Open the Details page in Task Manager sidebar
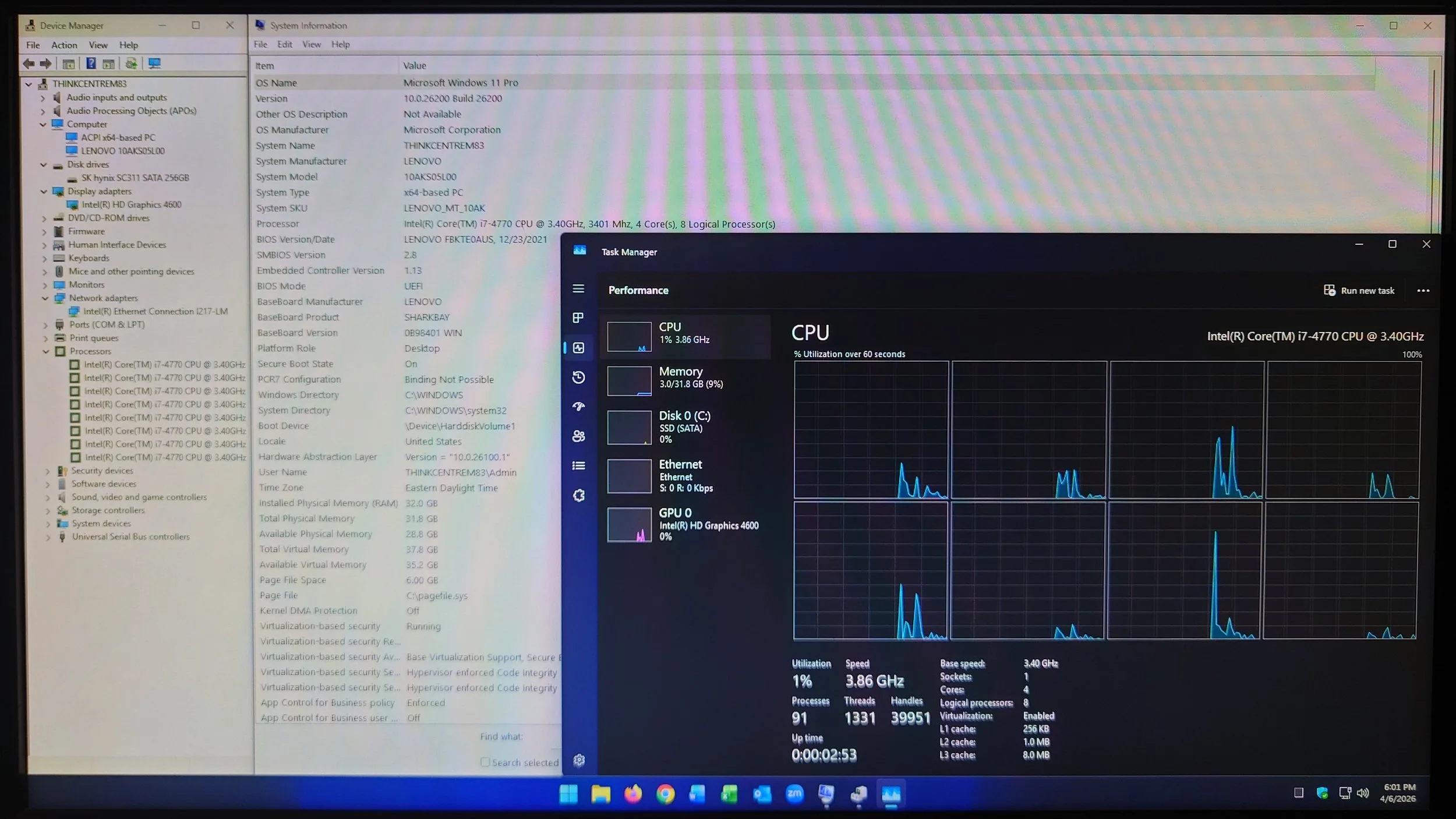Image resolution: width=1456 pixels, height=819 pixels. tap(578, 465)
